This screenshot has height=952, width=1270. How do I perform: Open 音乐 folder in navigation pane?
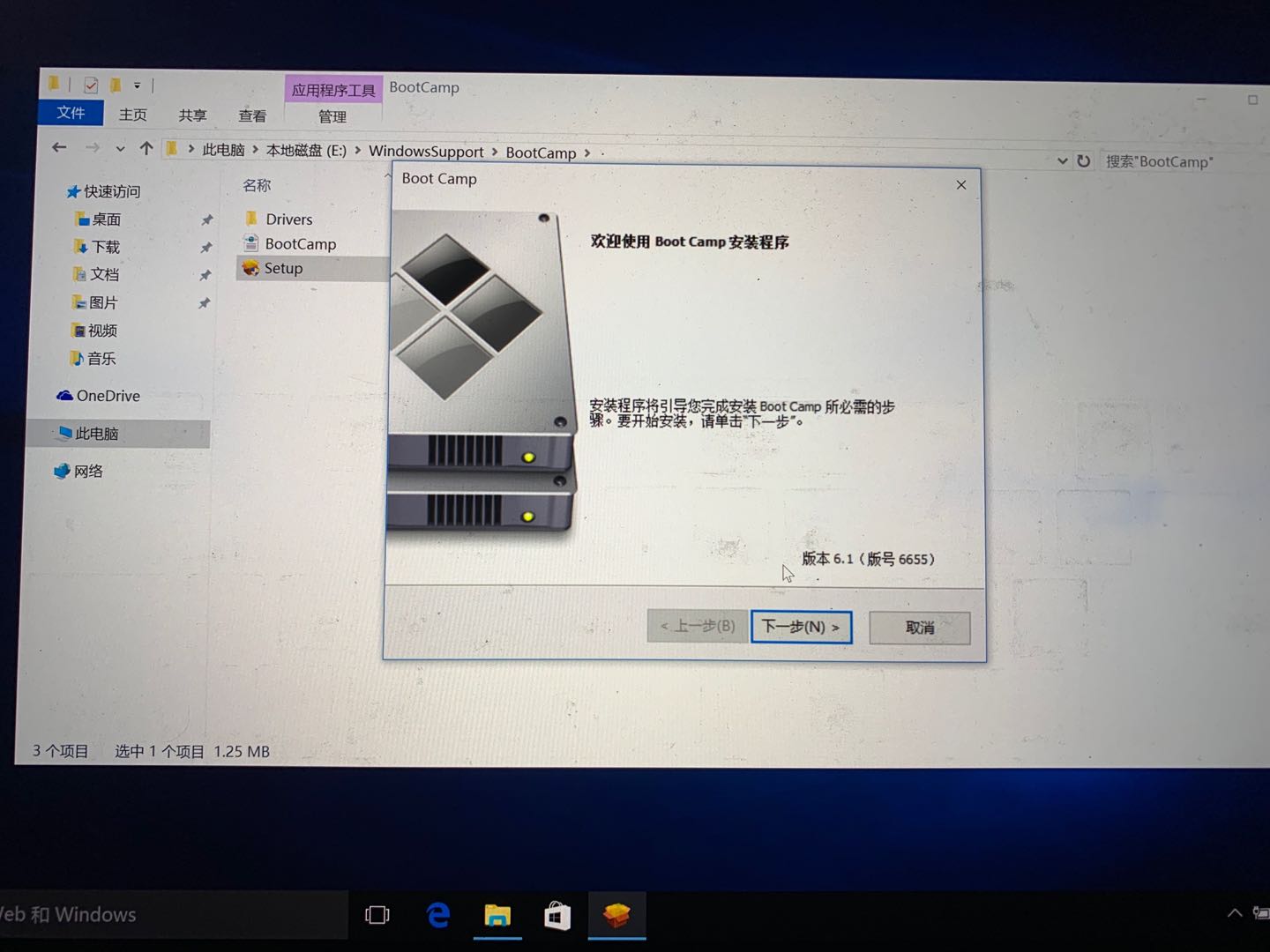[x=93, y=359]
